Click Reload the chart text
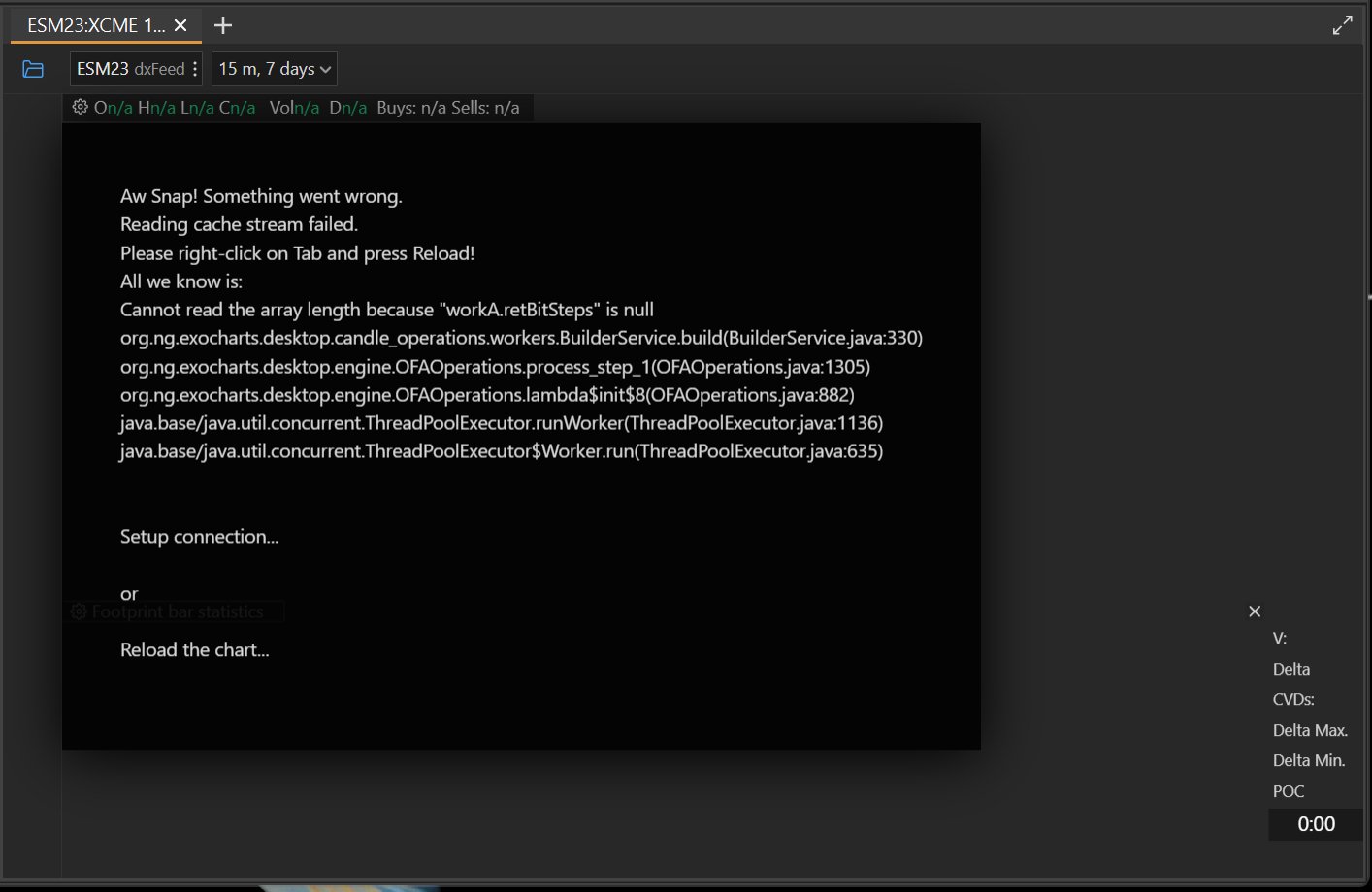The height and width of the screenshot is (892, 1372). pyautogui.click(x=194, y=649)
